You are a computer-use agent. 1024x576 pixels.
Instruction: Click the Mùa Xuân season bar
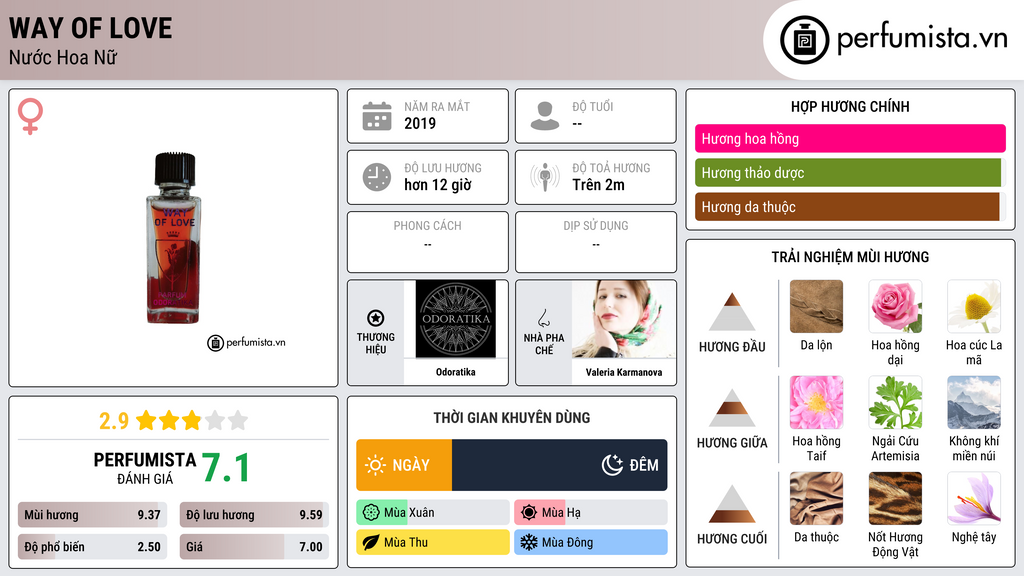[x=433, y=513]
